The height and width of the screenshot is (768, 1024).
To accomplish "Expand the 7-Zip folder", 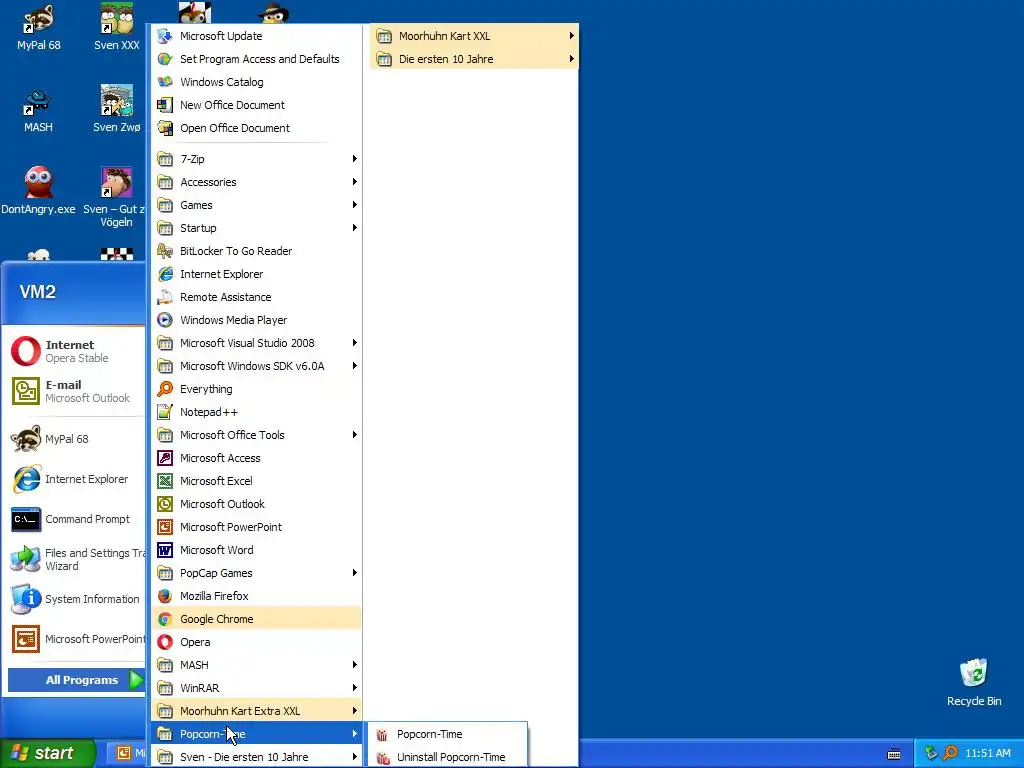I will click(x=257, y=159).
